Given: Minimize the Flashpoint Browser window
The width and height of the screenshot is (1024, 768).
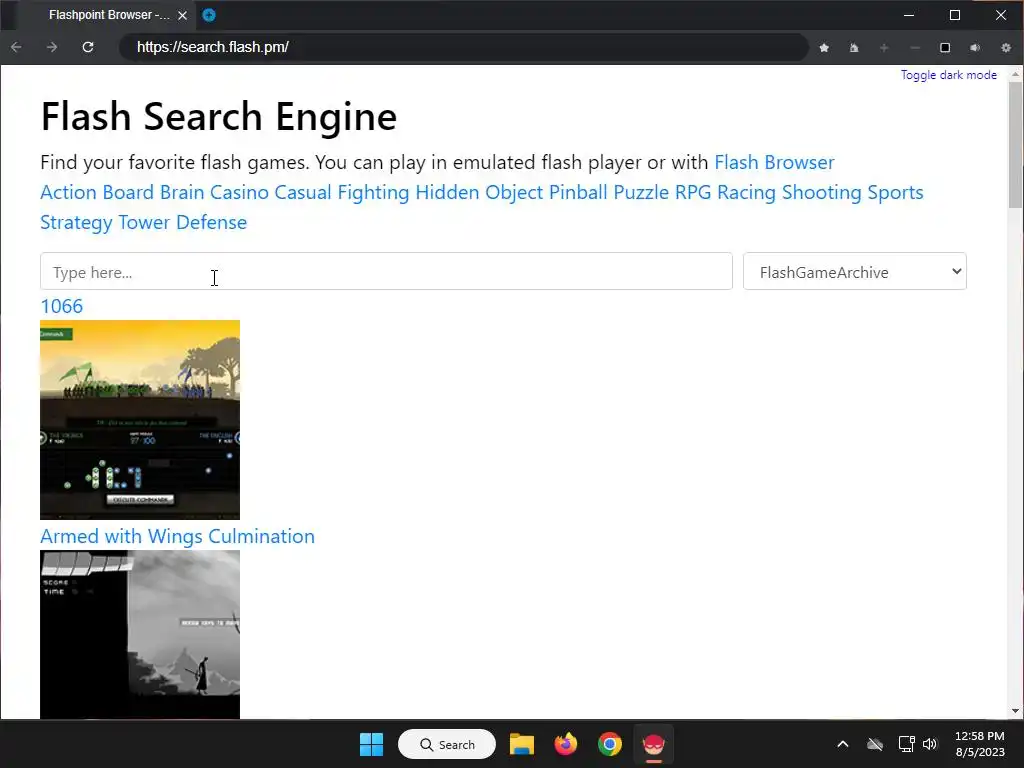Looking at the screenshot, I should [908, 15].
